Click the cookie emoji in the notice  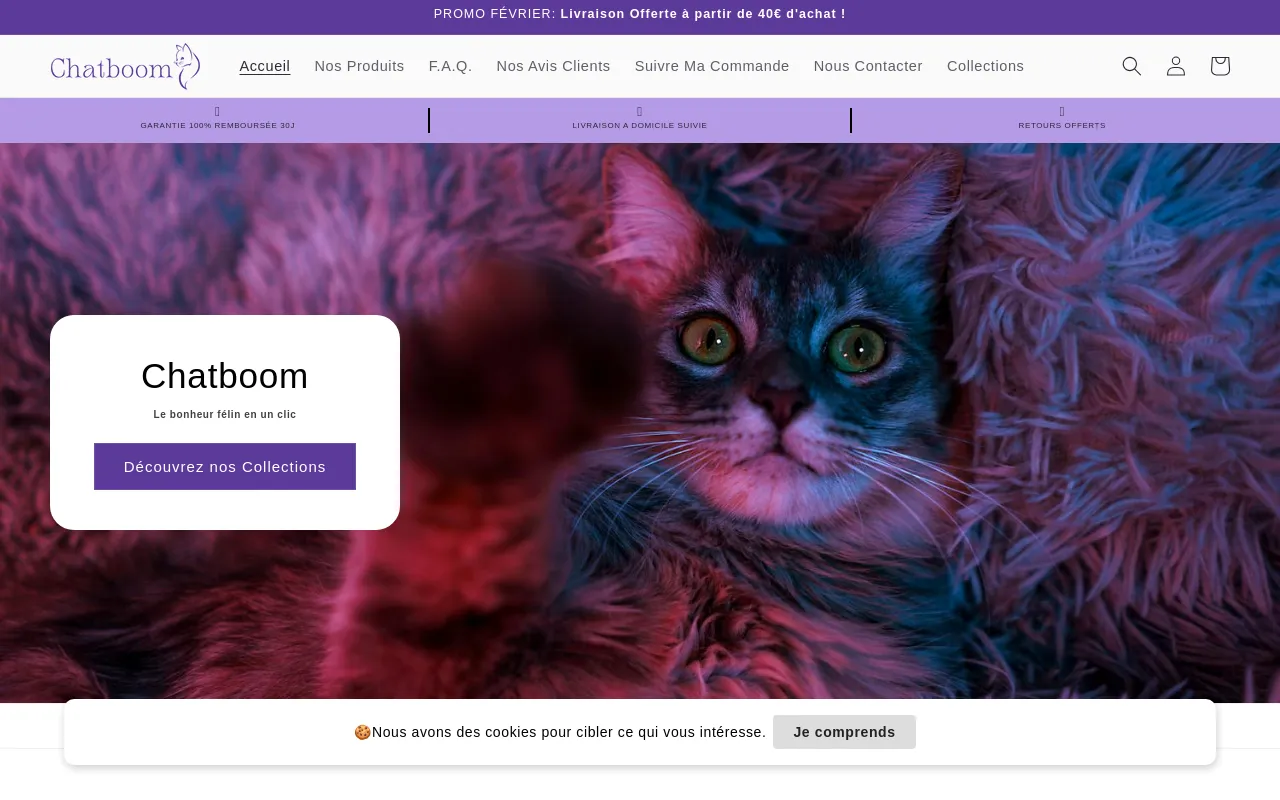pyautogui.click(x=362, y=732)
